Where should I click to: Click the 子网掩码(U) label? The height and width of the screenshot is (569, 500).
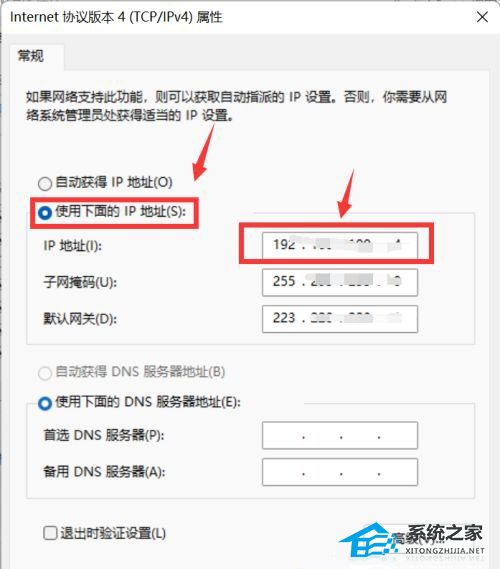coord(80,282)
